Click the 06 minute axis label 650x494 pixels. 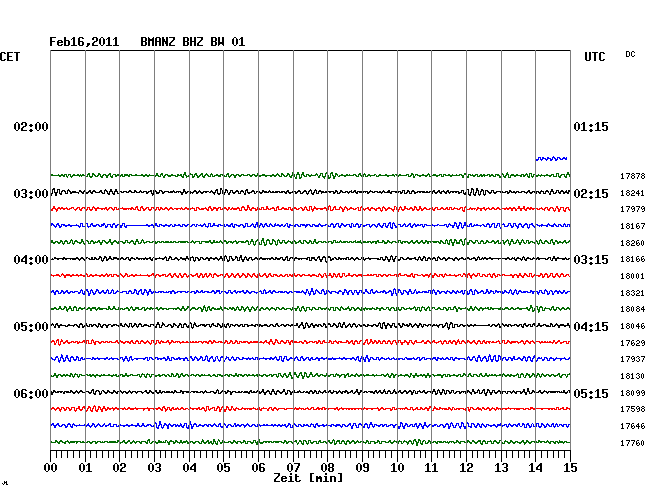coord(258,468)
